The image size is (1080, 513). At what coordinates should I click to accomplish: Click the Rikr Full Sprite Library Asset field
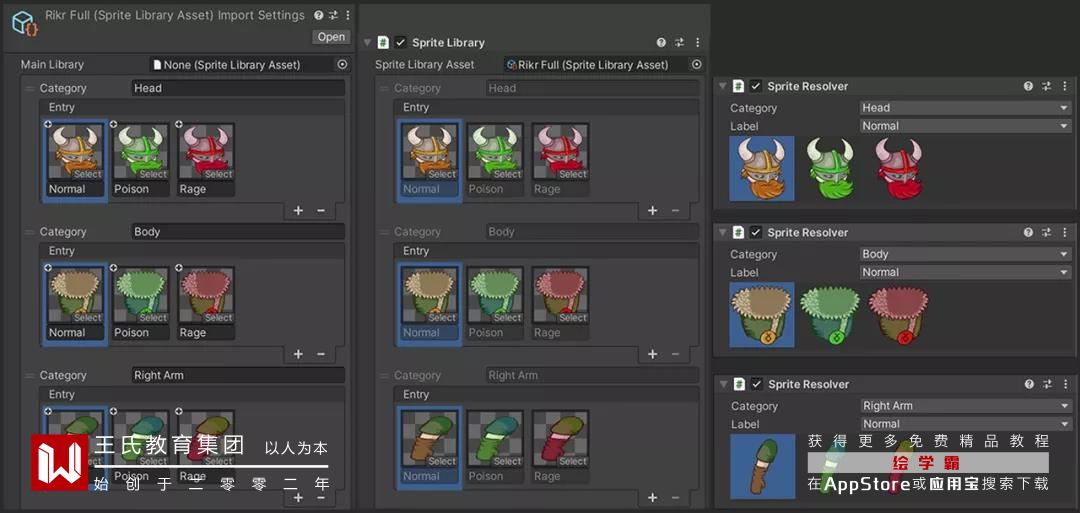pos(596,65)
